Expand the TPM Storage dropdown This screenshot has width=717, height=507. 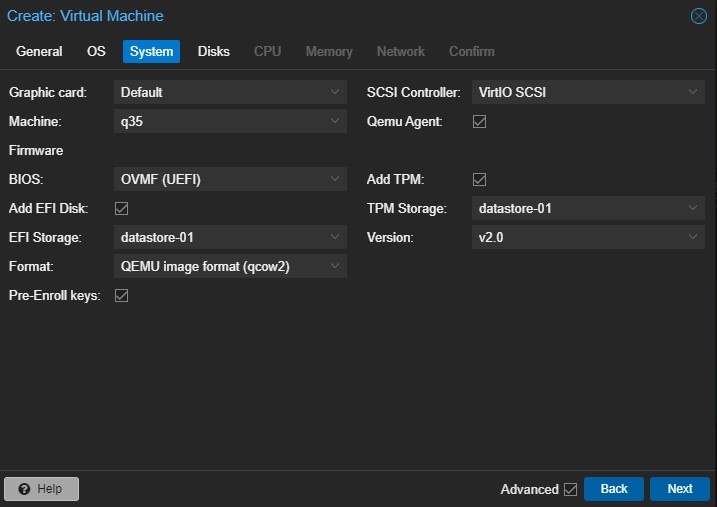[588, 209]
